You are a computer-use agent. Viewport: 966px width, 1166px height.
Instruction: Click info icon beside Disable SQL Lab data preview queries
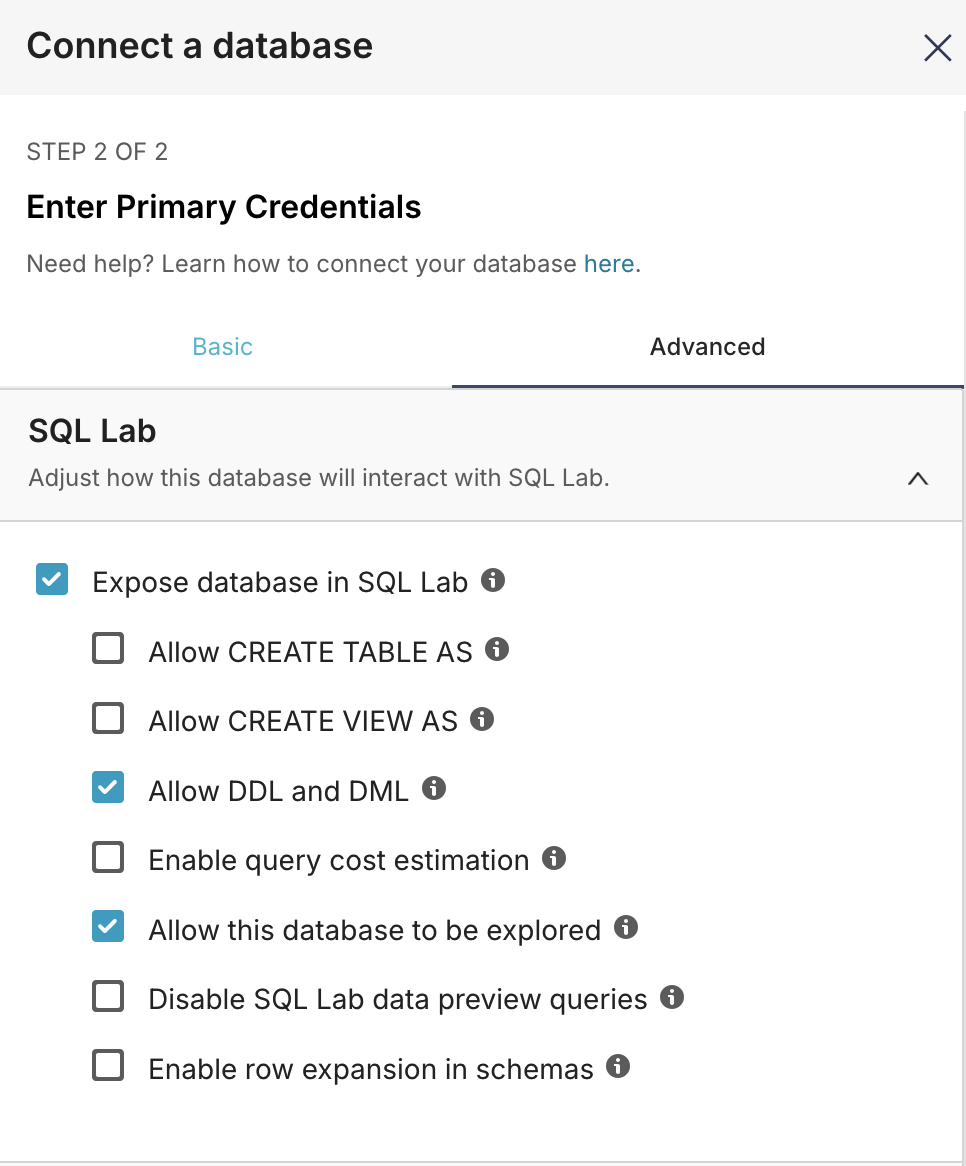(672, 997)
